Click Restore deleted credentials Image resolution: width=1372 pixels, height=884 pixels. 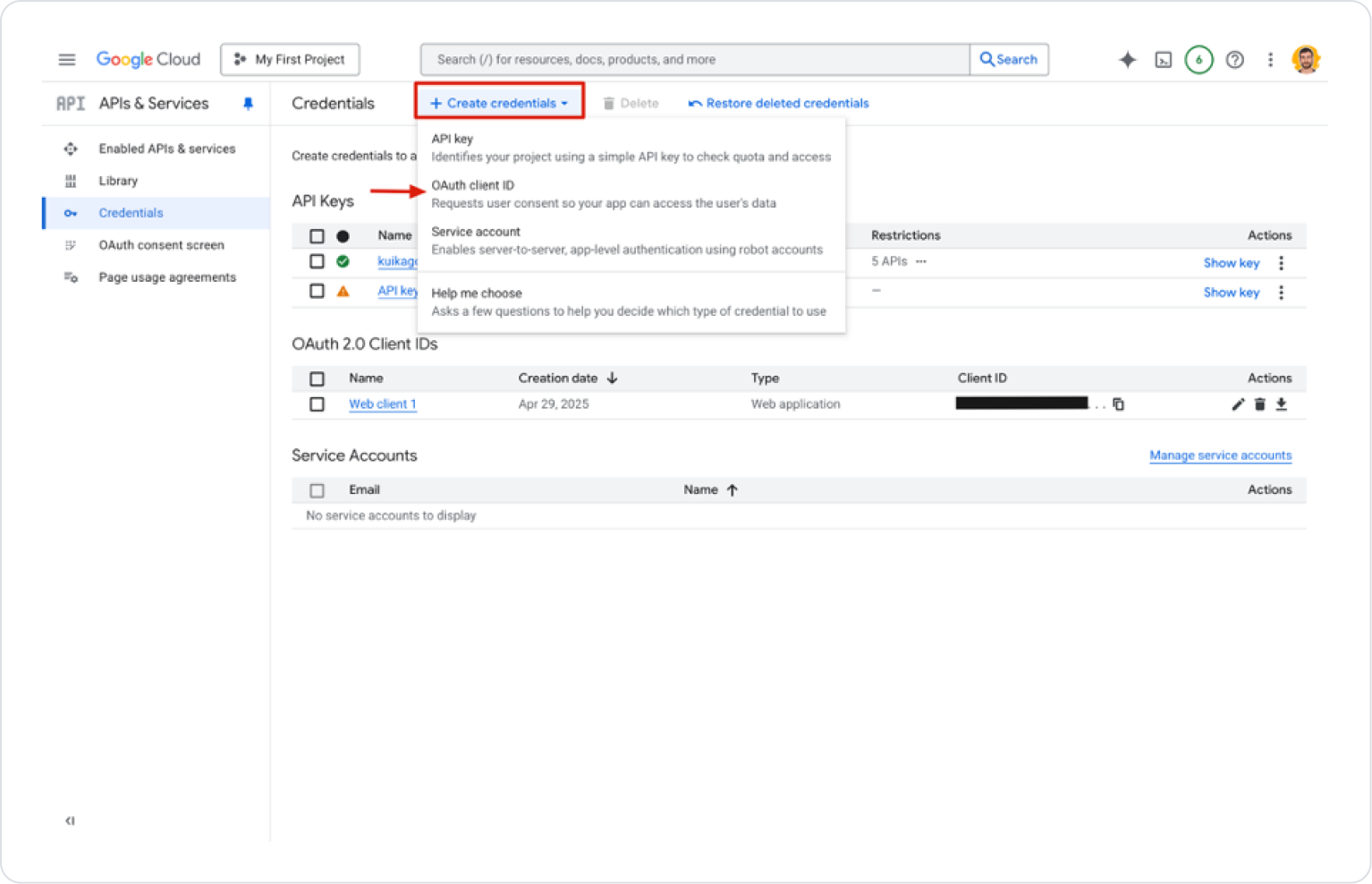[778, 104]
